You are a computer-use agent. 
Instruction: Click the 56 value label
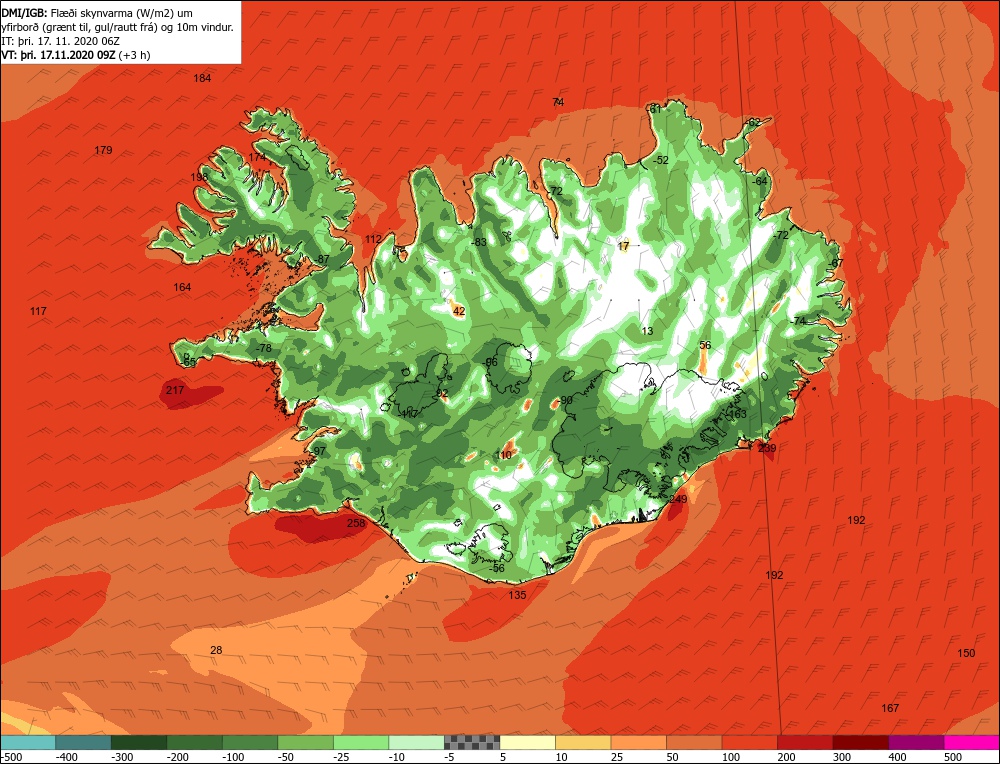705,346
